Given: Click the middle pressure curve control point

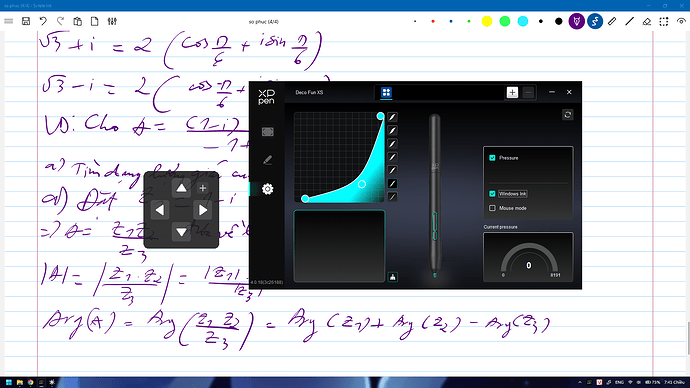Looking at the screenshot, I should [x=362, y=184].
